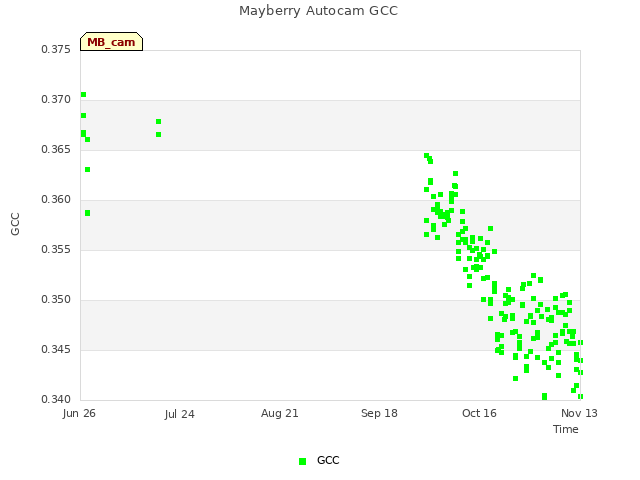Viewport: 640px width, 480px height.
Task: Select the 0.375 y-axis label
Action: [56, 49]
